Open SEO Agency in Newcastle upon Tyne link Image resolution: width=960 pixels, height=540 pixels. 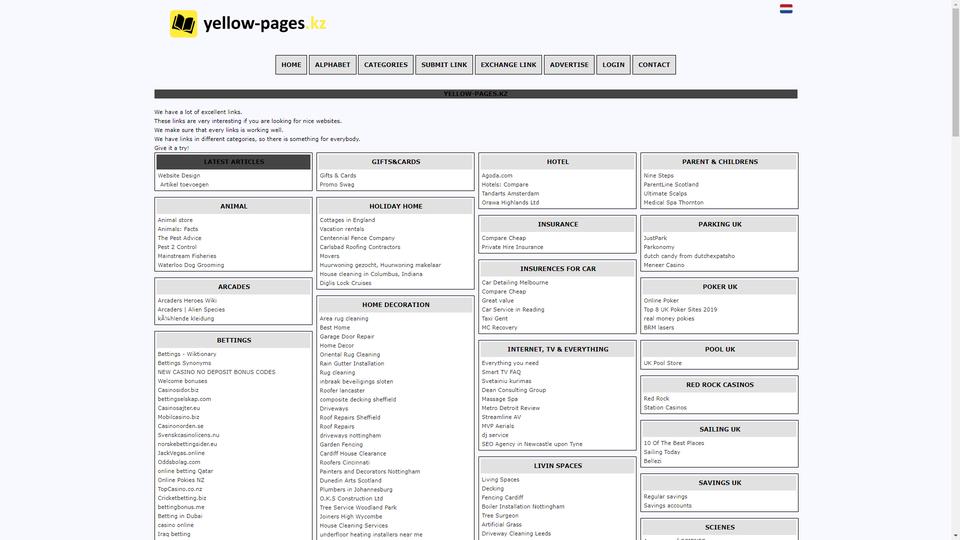(x=532, y=444)
